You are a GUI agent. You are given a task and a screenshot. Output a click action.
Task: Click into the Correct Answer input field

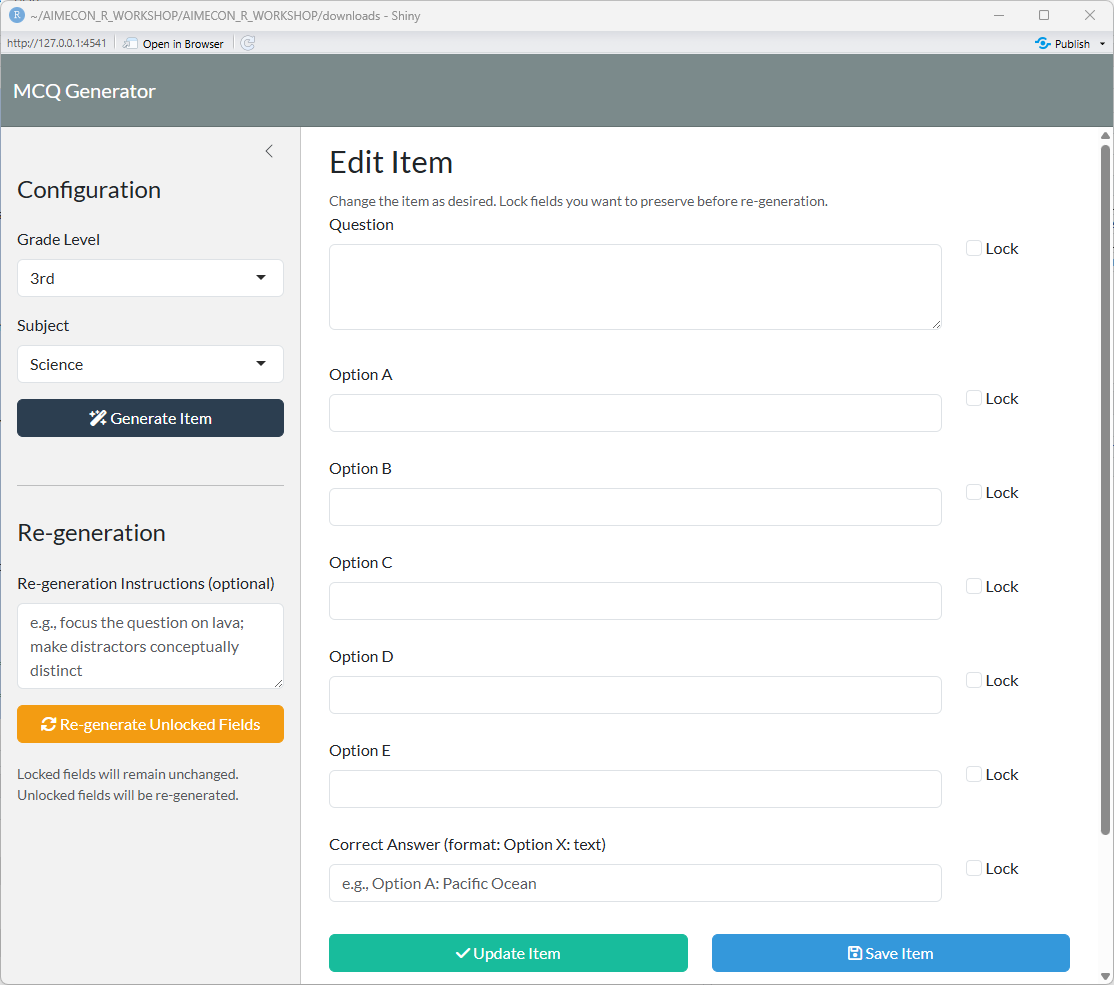(635, 883)
